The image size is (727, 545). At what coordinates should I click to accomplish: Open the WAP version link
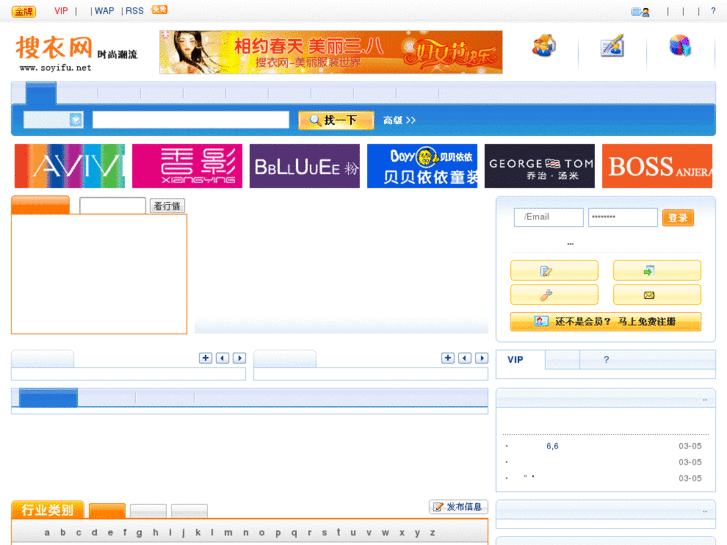click(x=104, y=11)
